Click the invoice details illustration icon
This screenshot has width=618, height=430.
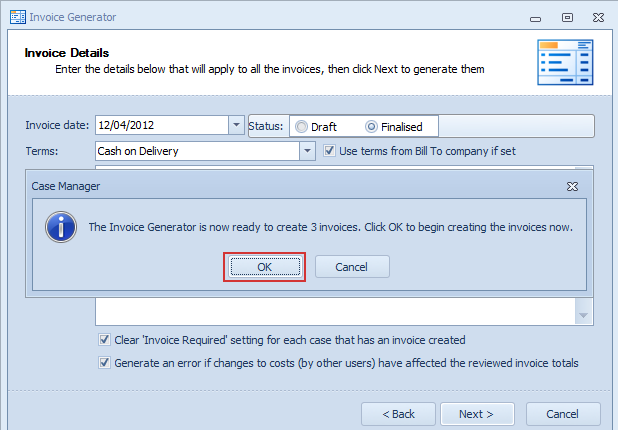tap(565, 62)
